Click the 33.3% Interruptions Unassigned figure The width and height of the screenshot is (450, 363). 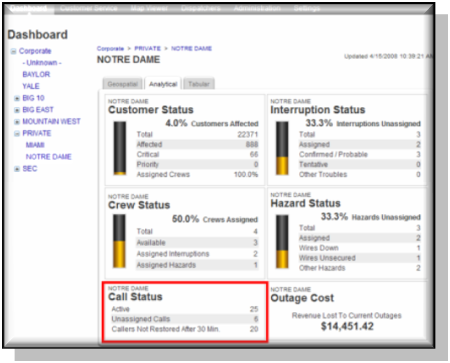click(363, 123)
